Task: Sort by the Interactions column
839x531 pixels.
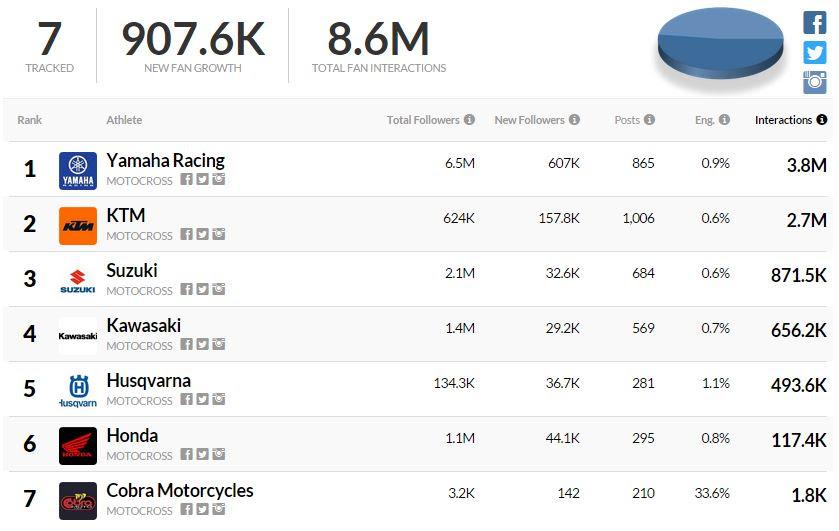Action: 783,120
